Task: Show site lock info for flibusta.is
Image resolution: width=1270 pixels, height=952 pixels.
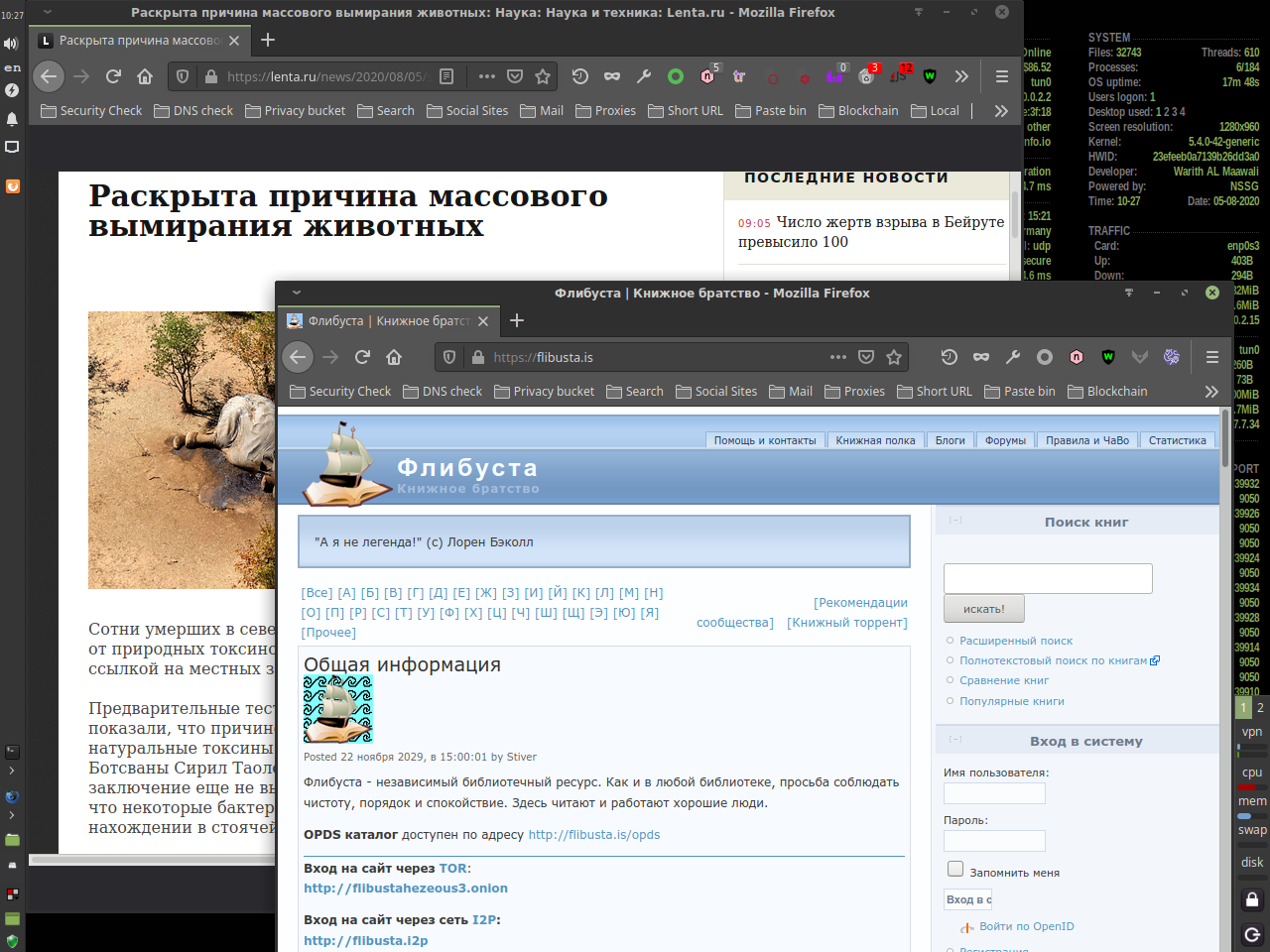Action: [x=477, y=357]
